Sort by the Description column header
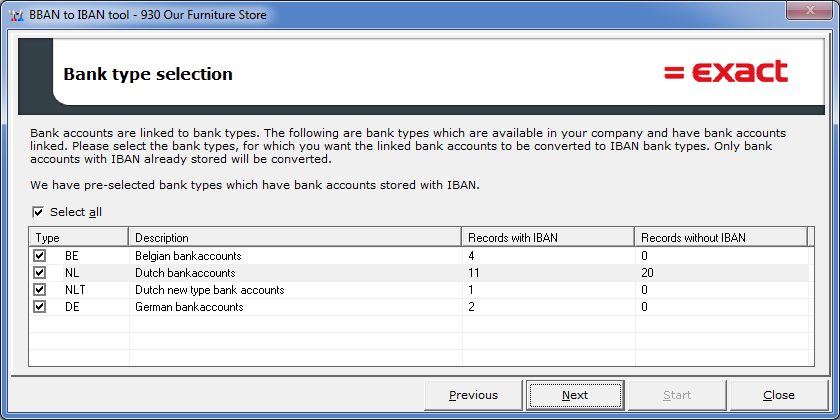The image size is (840, 420). click(295, 237)
